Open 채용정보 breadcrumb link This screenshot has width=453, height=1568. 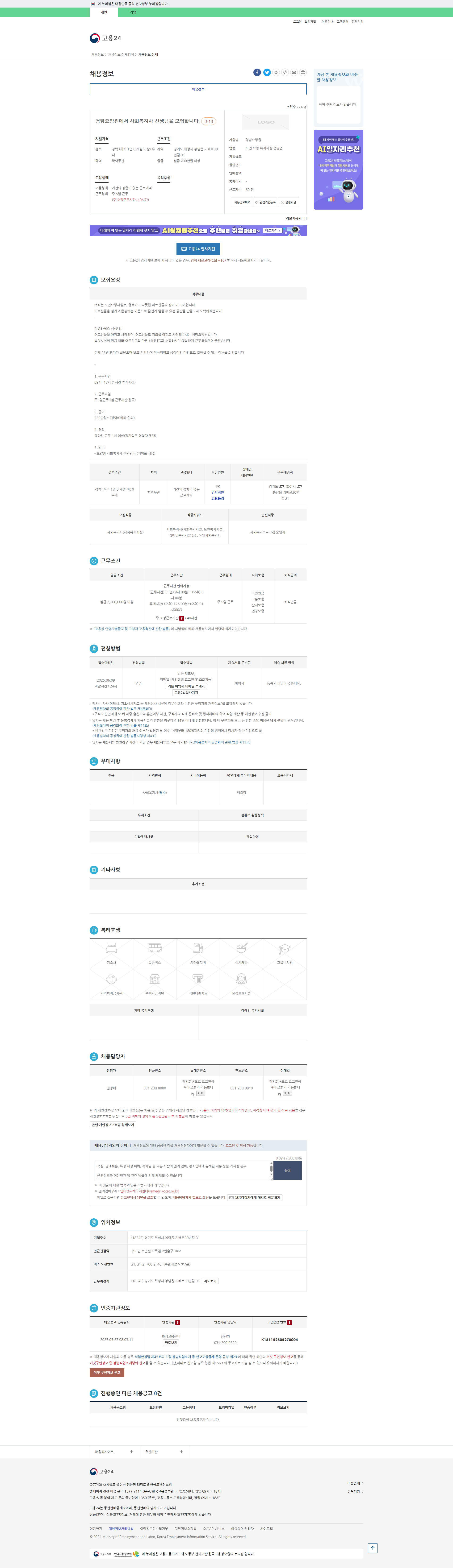pyautogui.click(x=97, y=55)
